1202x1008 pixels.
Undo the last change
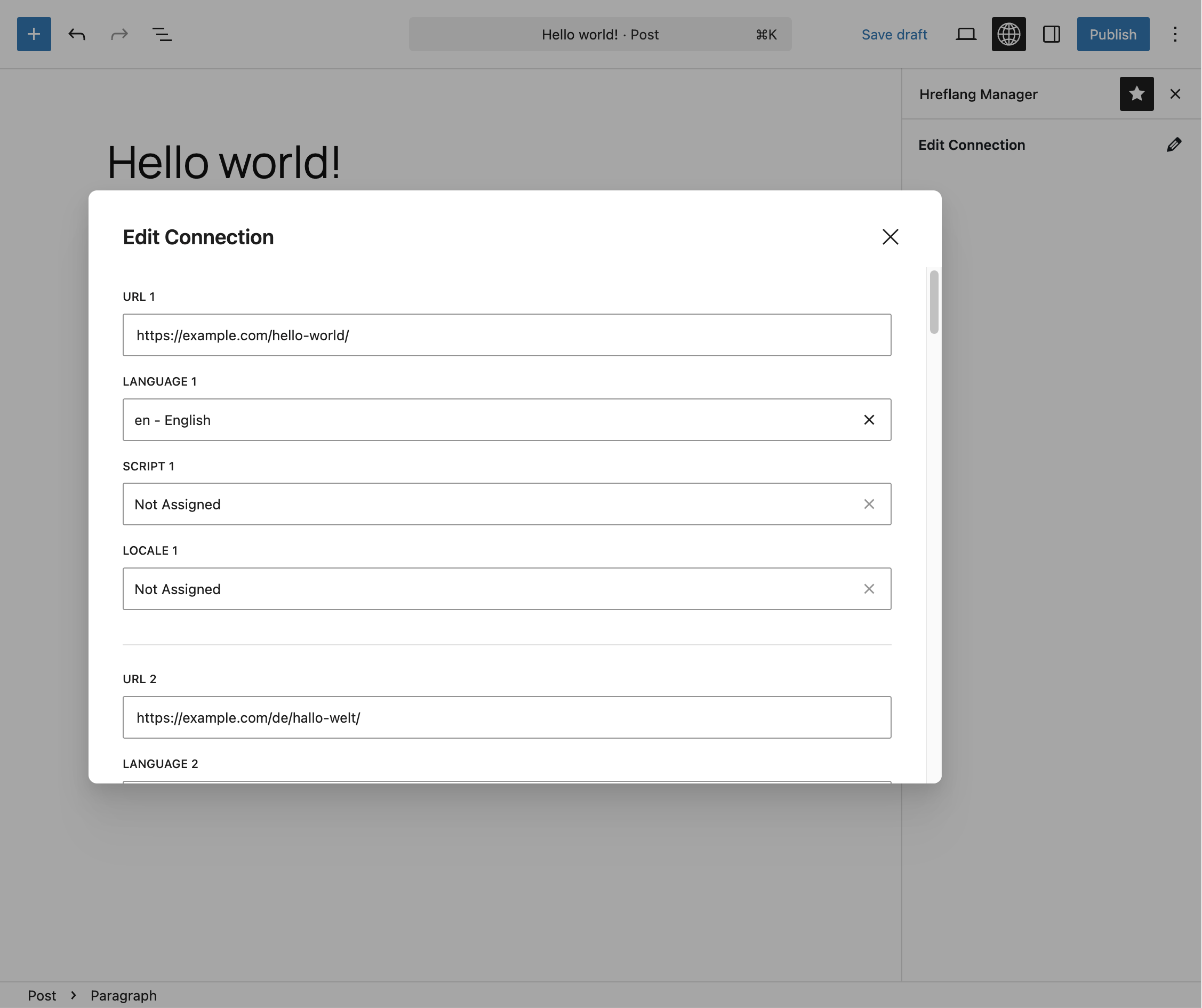pyautogui.click(x=77, y=34)
